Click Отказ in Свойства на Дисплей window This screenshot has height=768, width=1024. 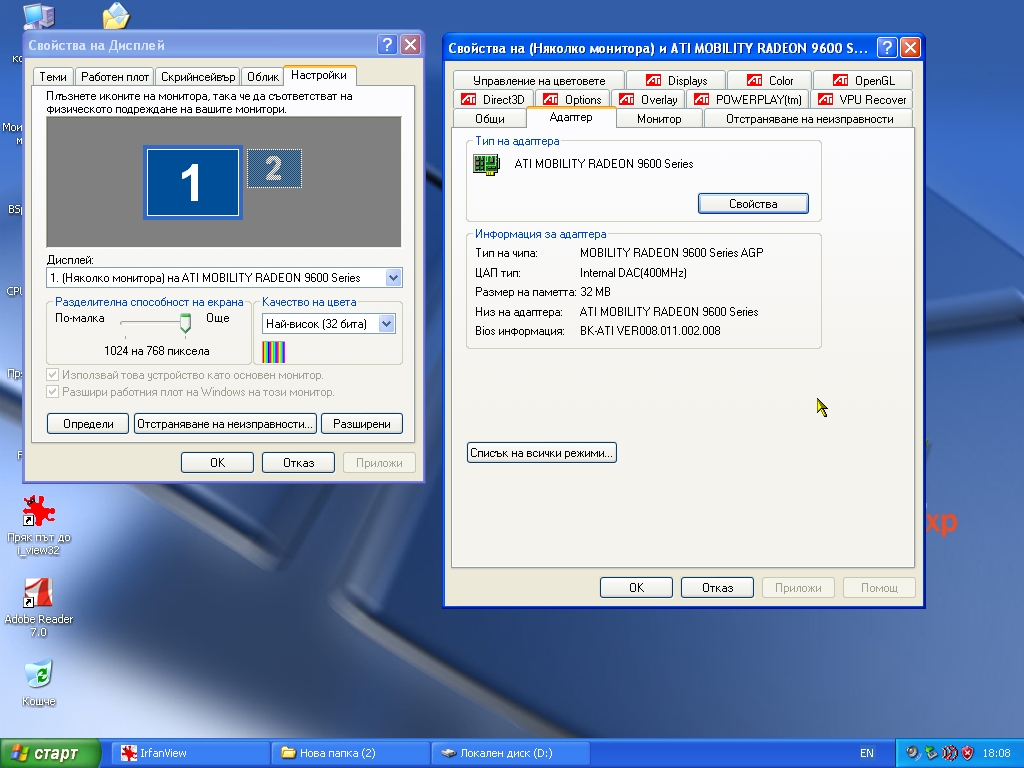point(298,462)
